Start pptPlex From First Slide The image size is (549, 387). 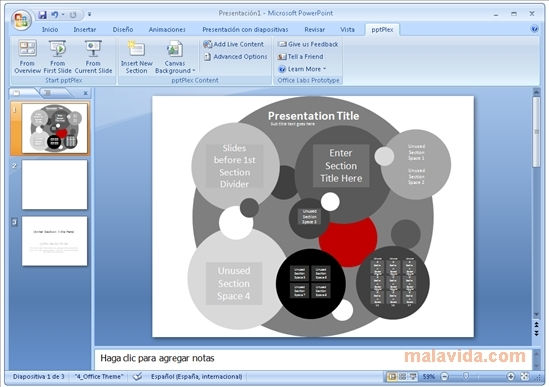coord(57,57)
